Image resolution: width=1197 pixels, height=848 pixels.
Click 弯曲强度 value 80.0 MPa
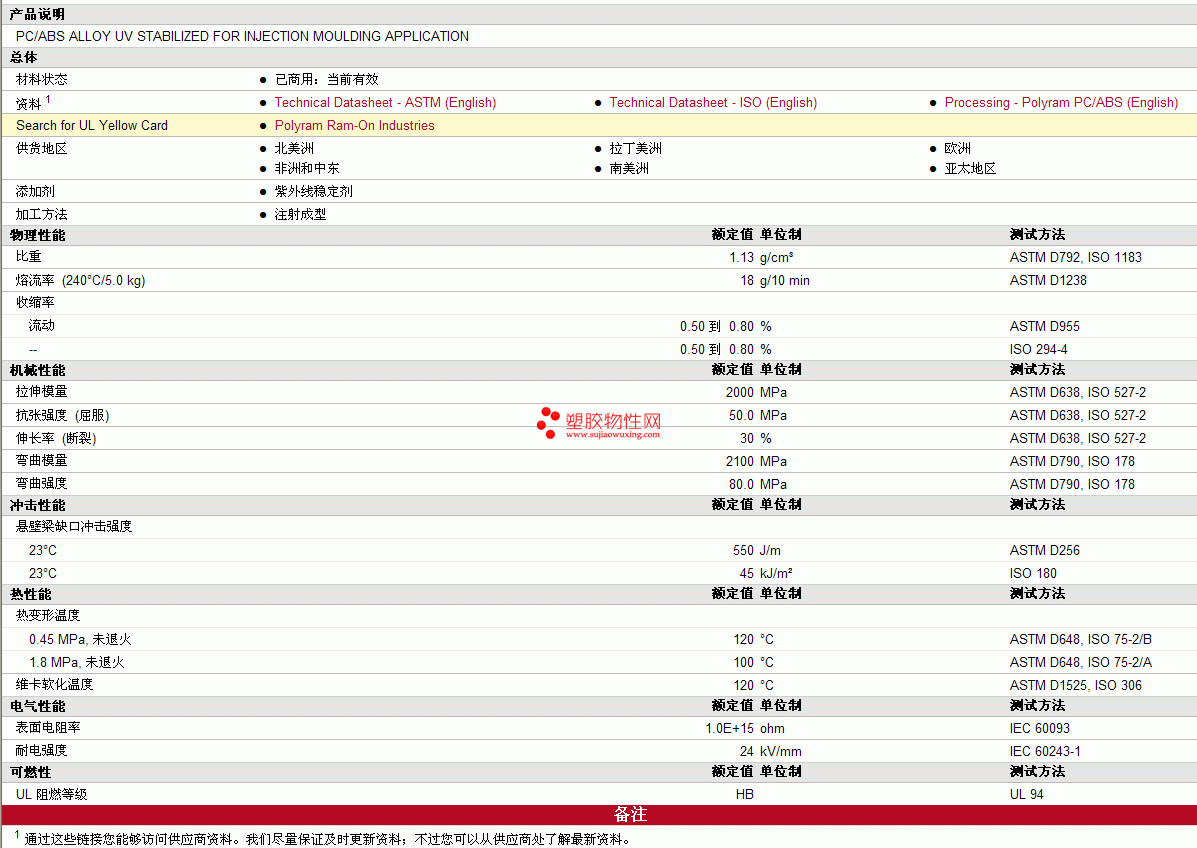click(x=757, y=484)
